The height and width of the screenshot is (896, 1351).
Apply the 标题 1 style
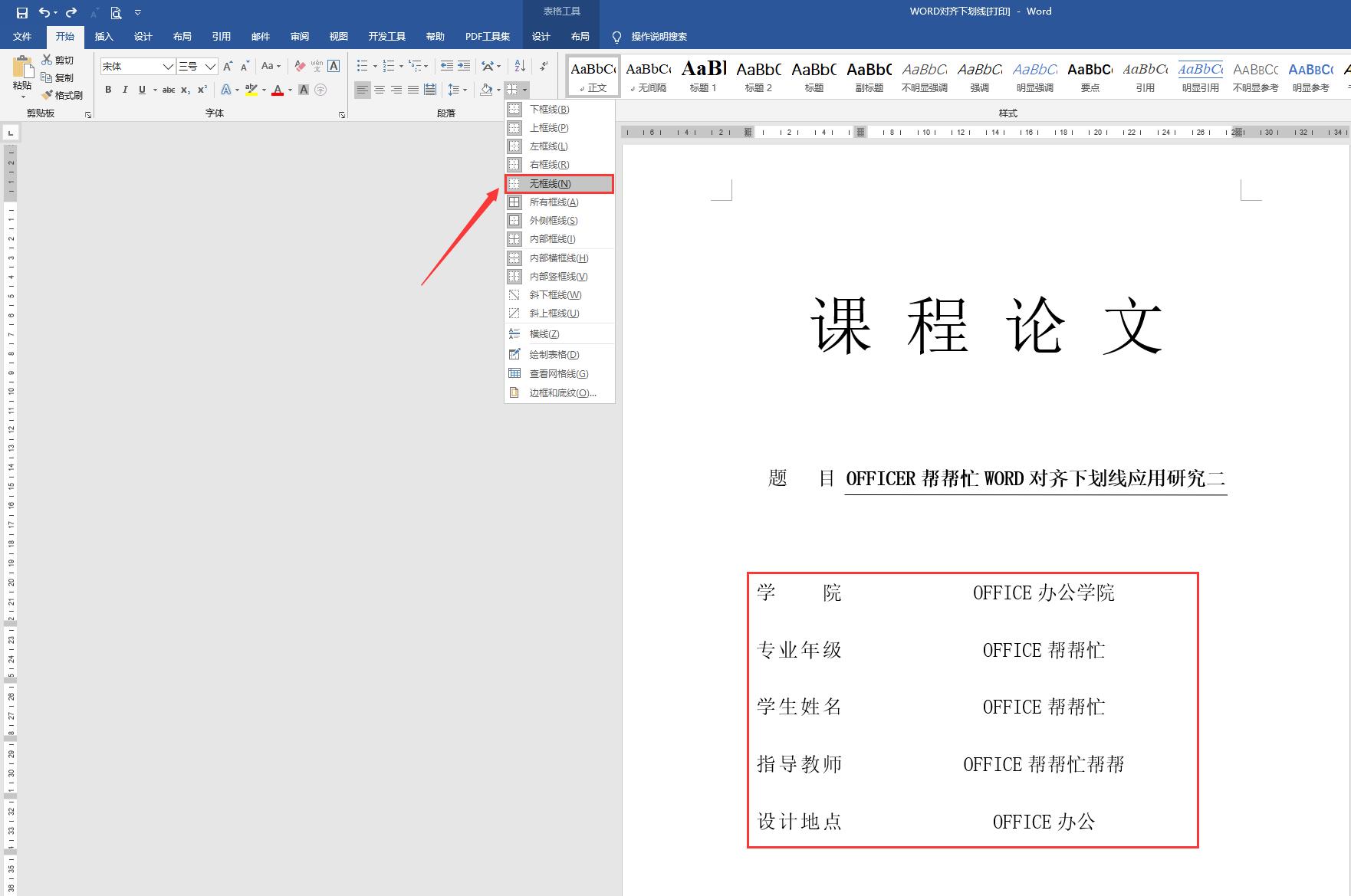coord(703,76)
